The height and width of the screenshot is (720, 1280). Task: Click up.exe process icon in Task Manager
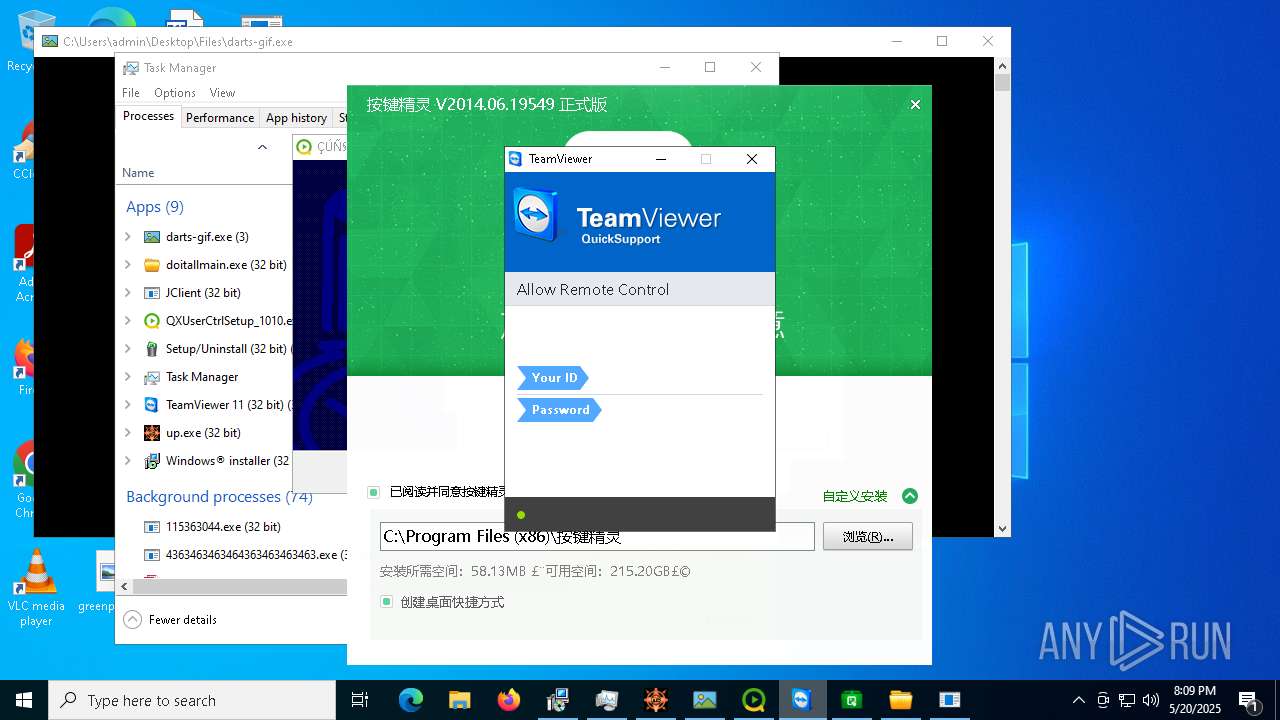point(152,433)
